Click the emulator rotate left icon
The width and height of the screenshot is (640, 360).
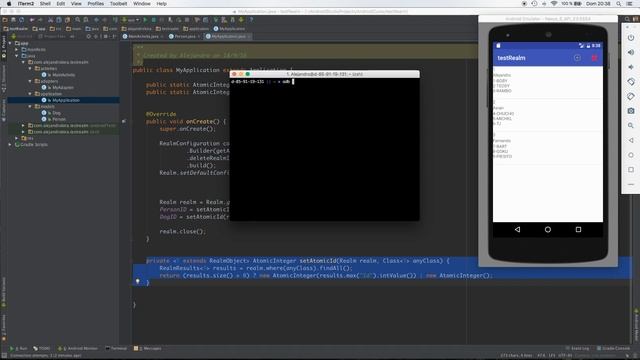[x=631, y=82]
